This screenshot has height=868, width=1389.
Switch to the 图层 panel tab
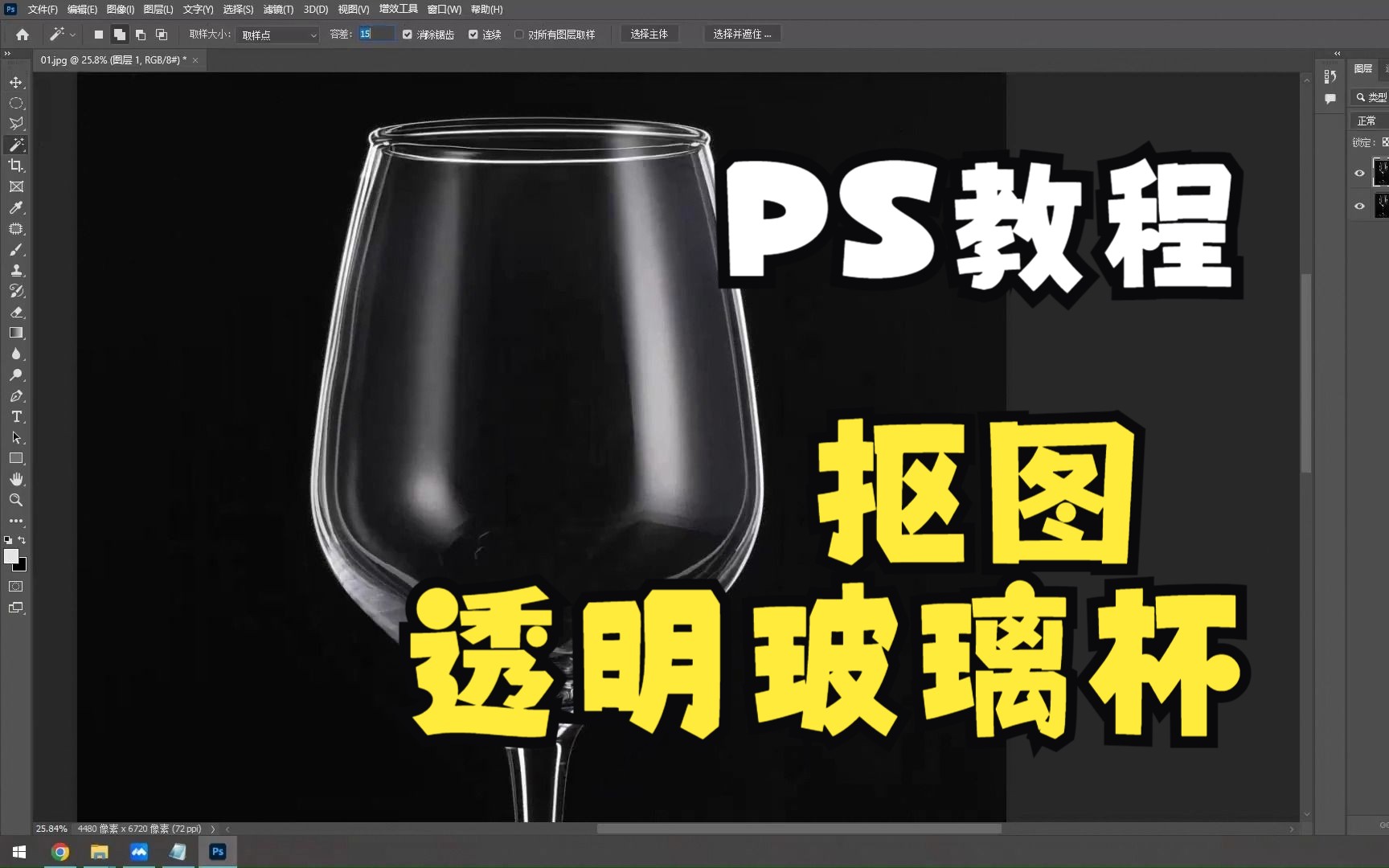[x=1363, y=68]
